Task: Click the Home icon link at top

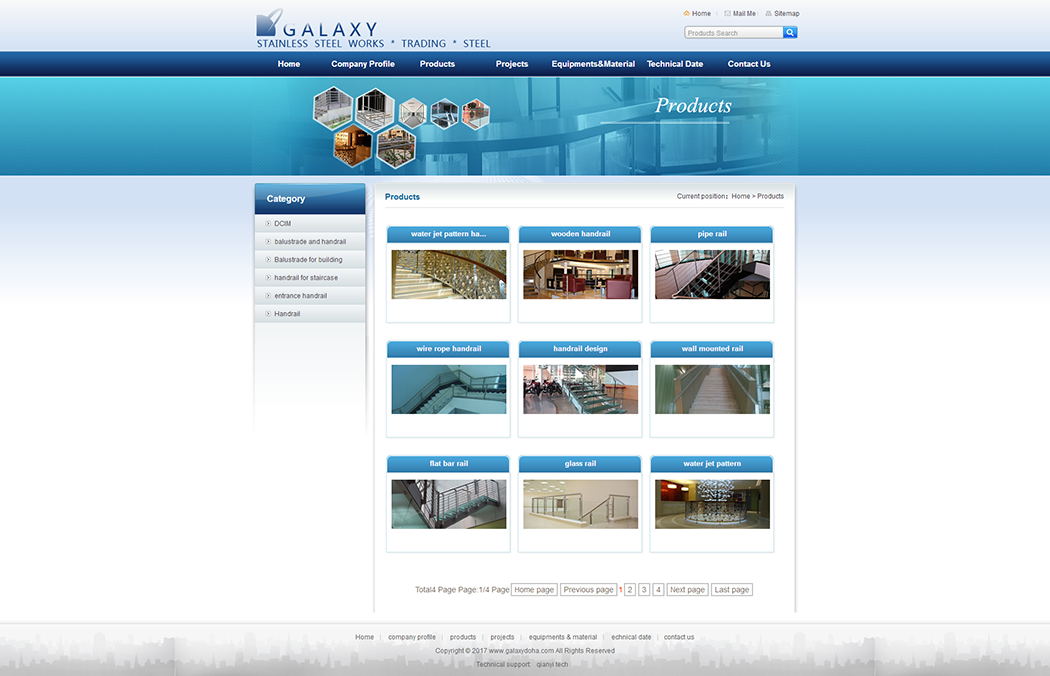Action: [x=697, y=14]
